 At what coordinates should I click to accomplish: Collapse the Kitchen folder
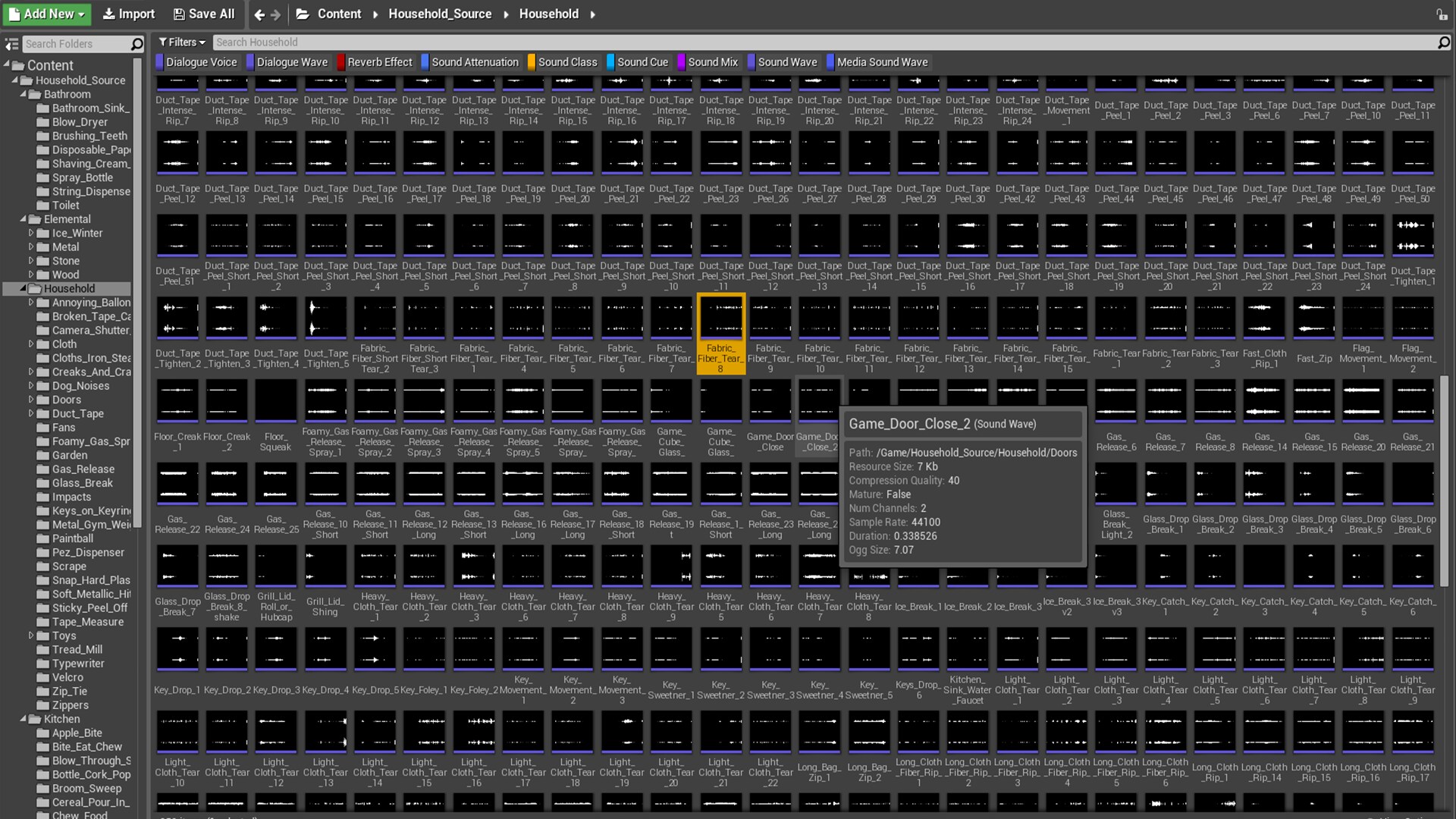(23, 719)
